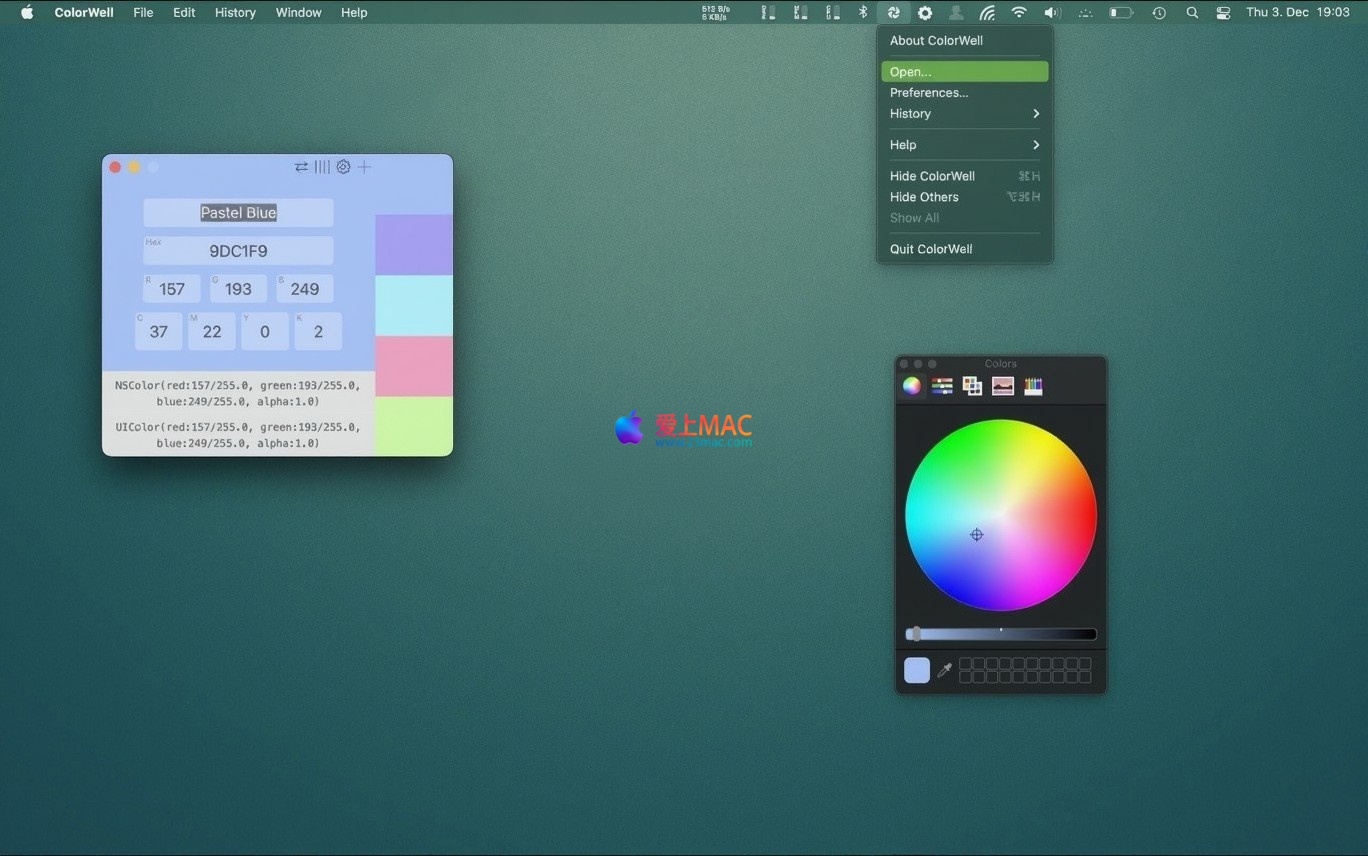Pick the pink swatch in ColorWell history
The image size is (1368, 856).
coord(414,366)
